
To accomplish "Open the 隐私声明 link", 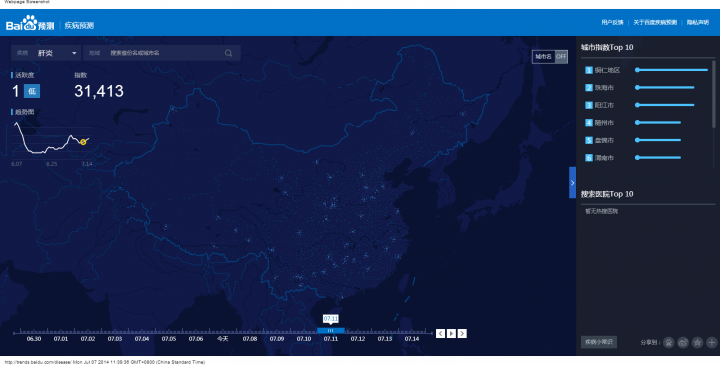I will pyautogui.click(x=698, y=22).
